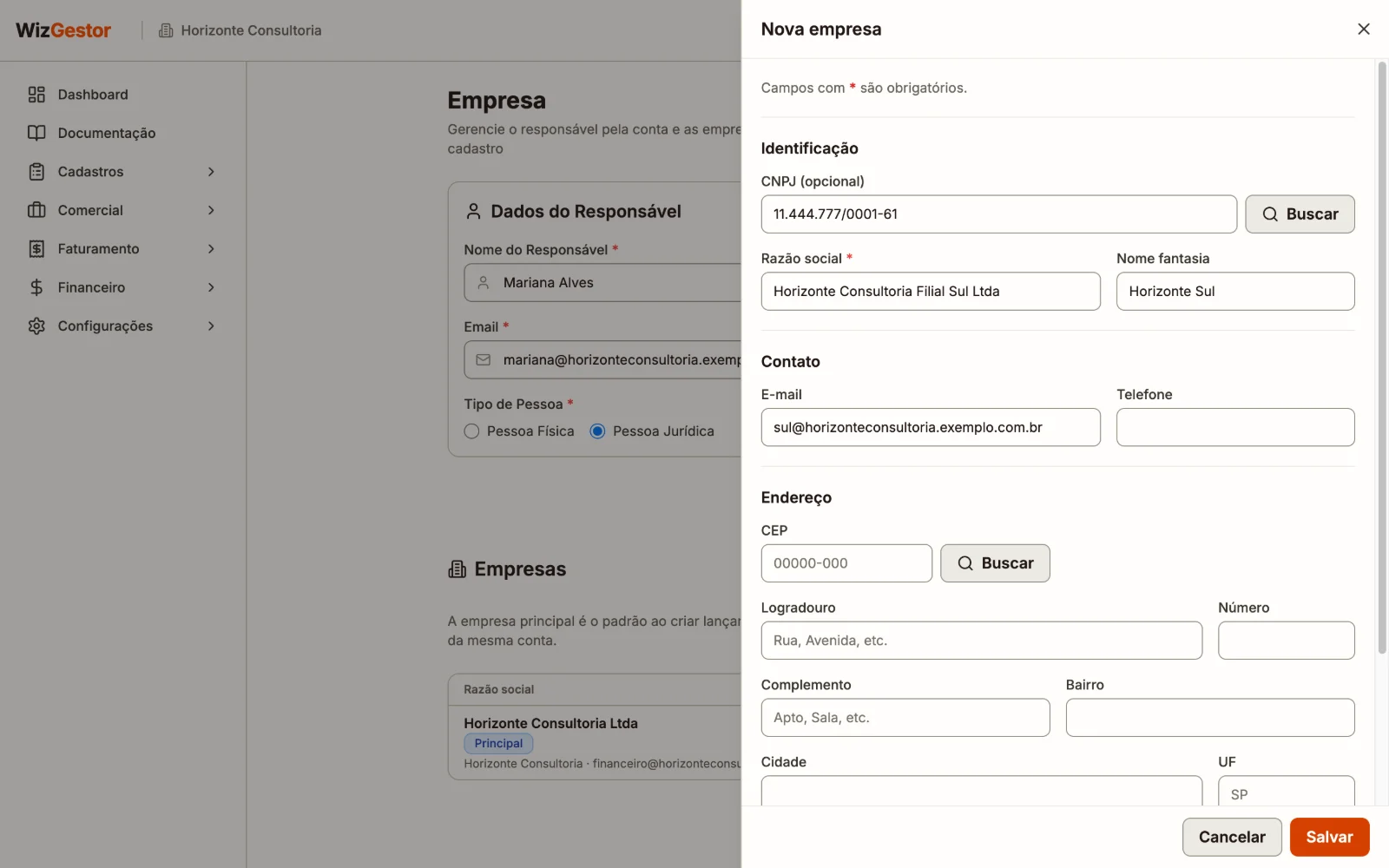1389x868 pixels.
Task: Cancel the Nova empresa form
Action: (x=1232, y=837)
